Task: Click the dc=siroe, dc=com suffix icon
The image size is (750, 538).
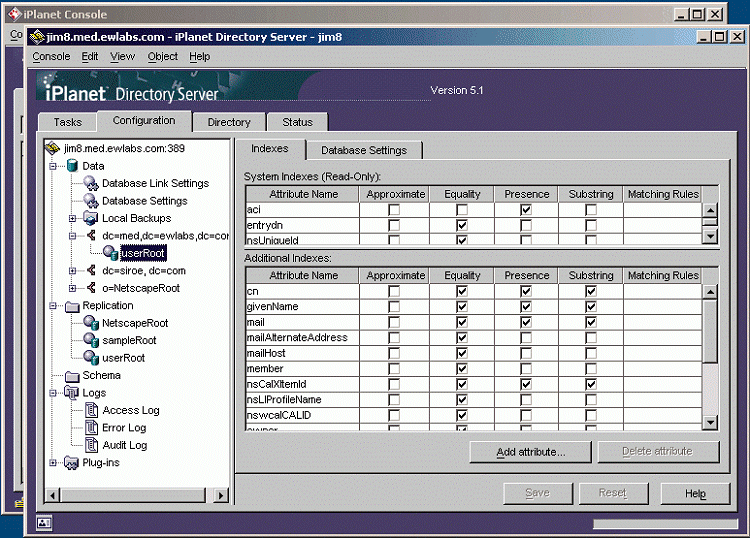Action: [x=91, y=271]
